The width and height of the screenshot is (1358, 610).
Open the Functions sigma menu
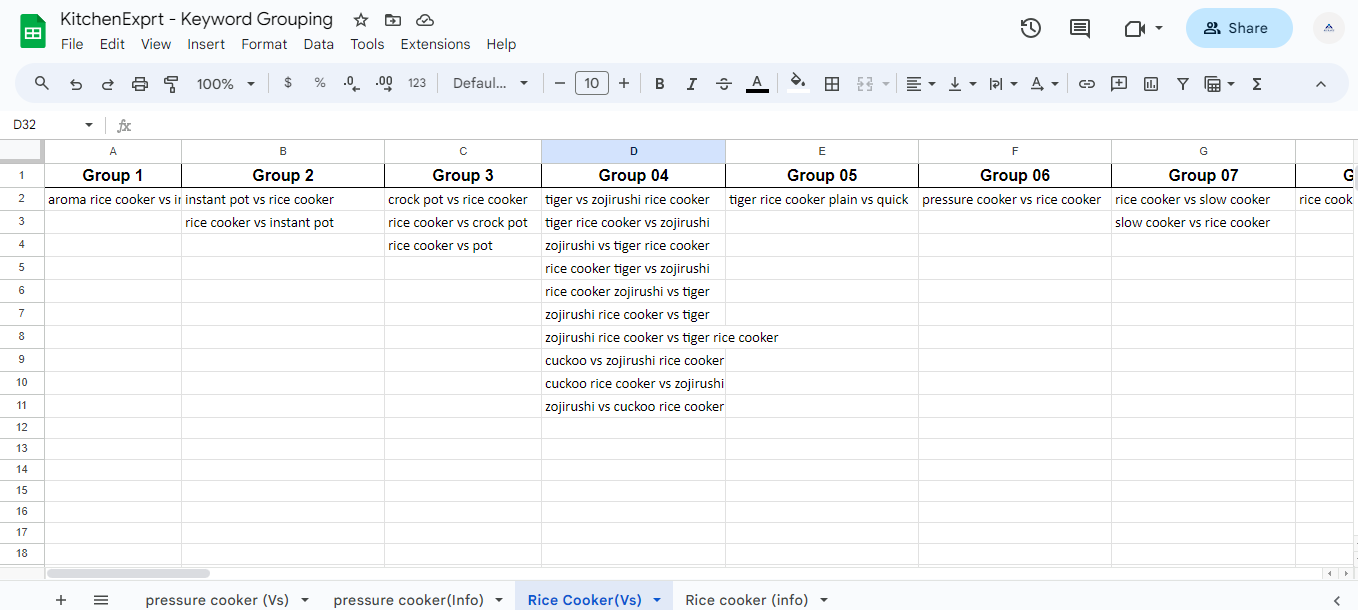coord(1257,84)
